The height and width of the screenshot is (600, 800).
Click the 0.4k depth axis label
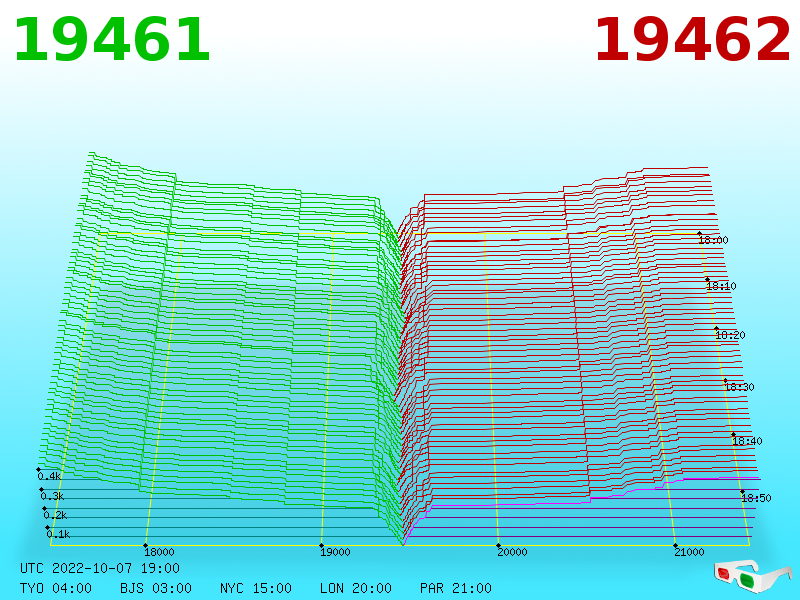[49, 477]
